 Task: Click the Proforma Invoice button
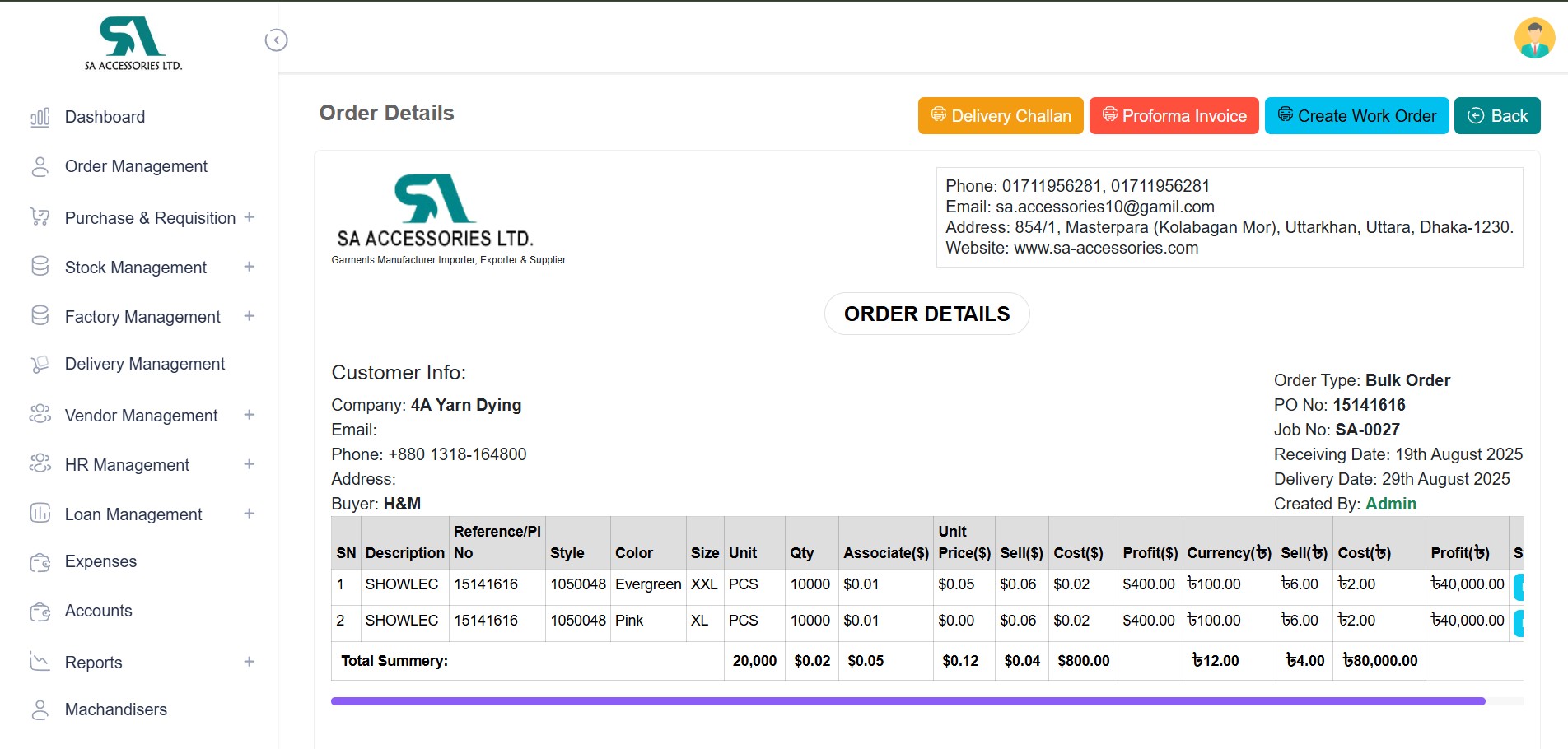point(1174,116)
